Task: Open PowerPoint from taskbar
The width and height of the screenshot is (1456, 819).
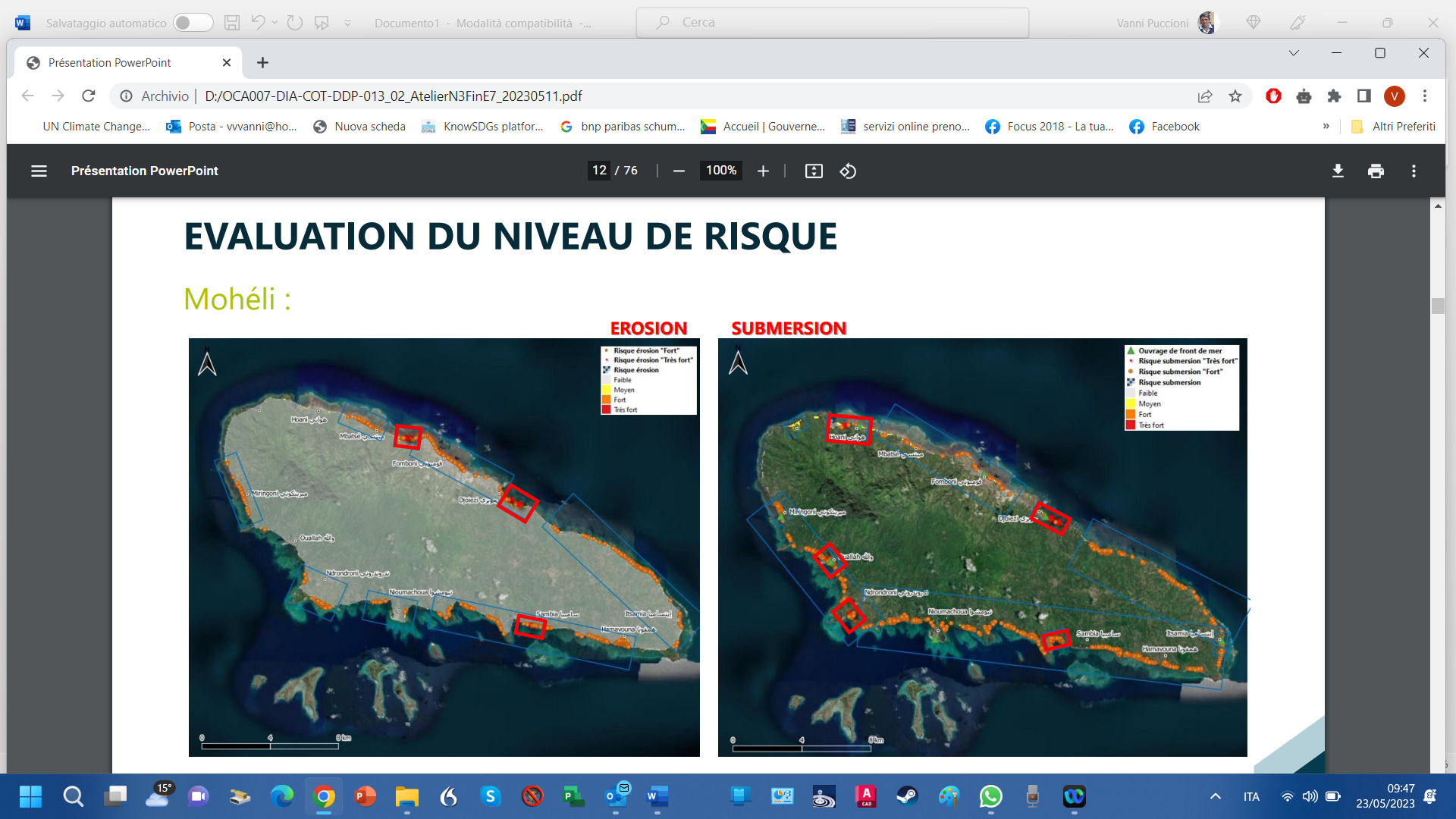Action: 366,796
